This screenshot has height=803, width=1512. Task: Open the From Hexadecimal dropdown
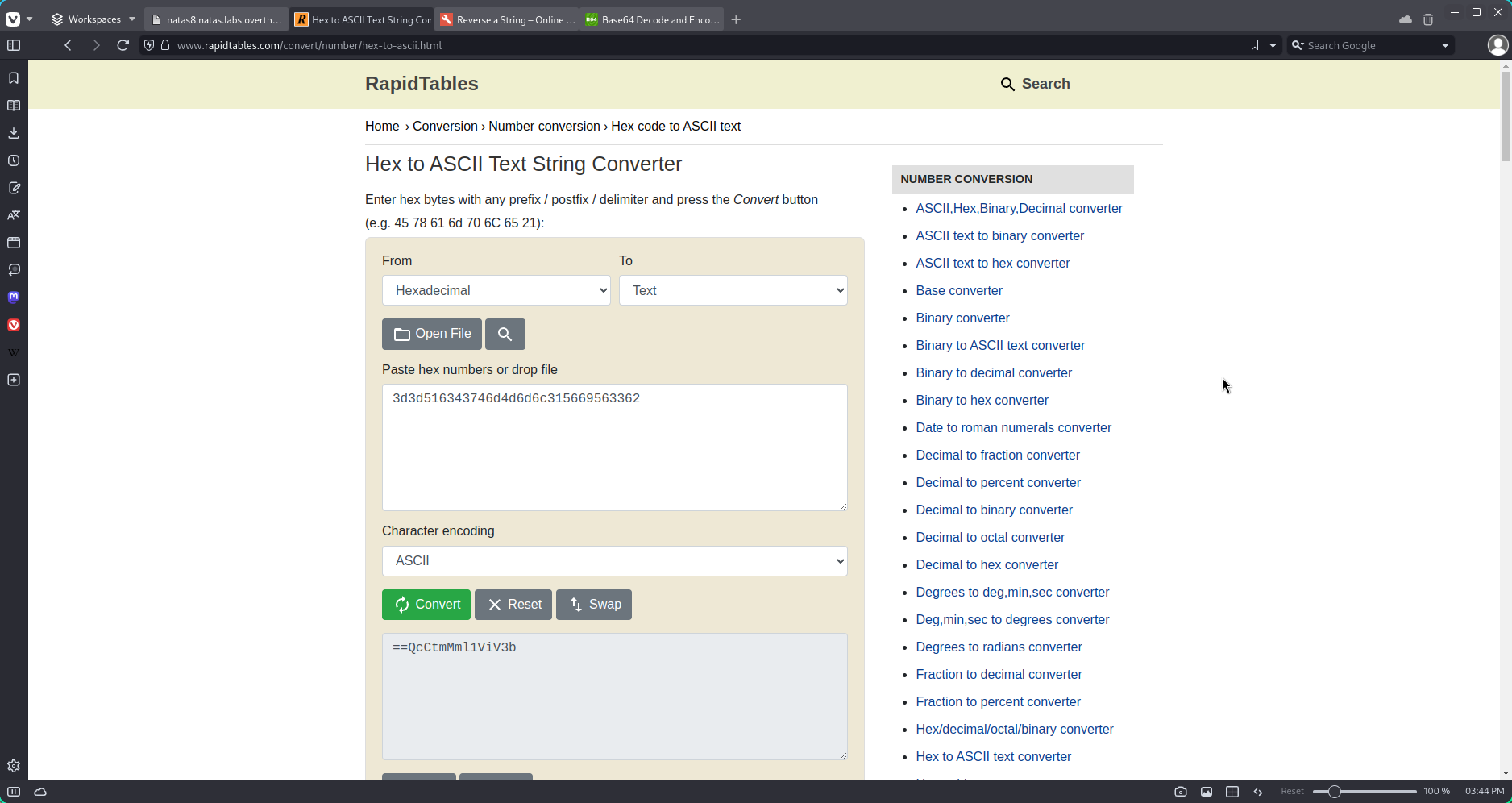496,290
